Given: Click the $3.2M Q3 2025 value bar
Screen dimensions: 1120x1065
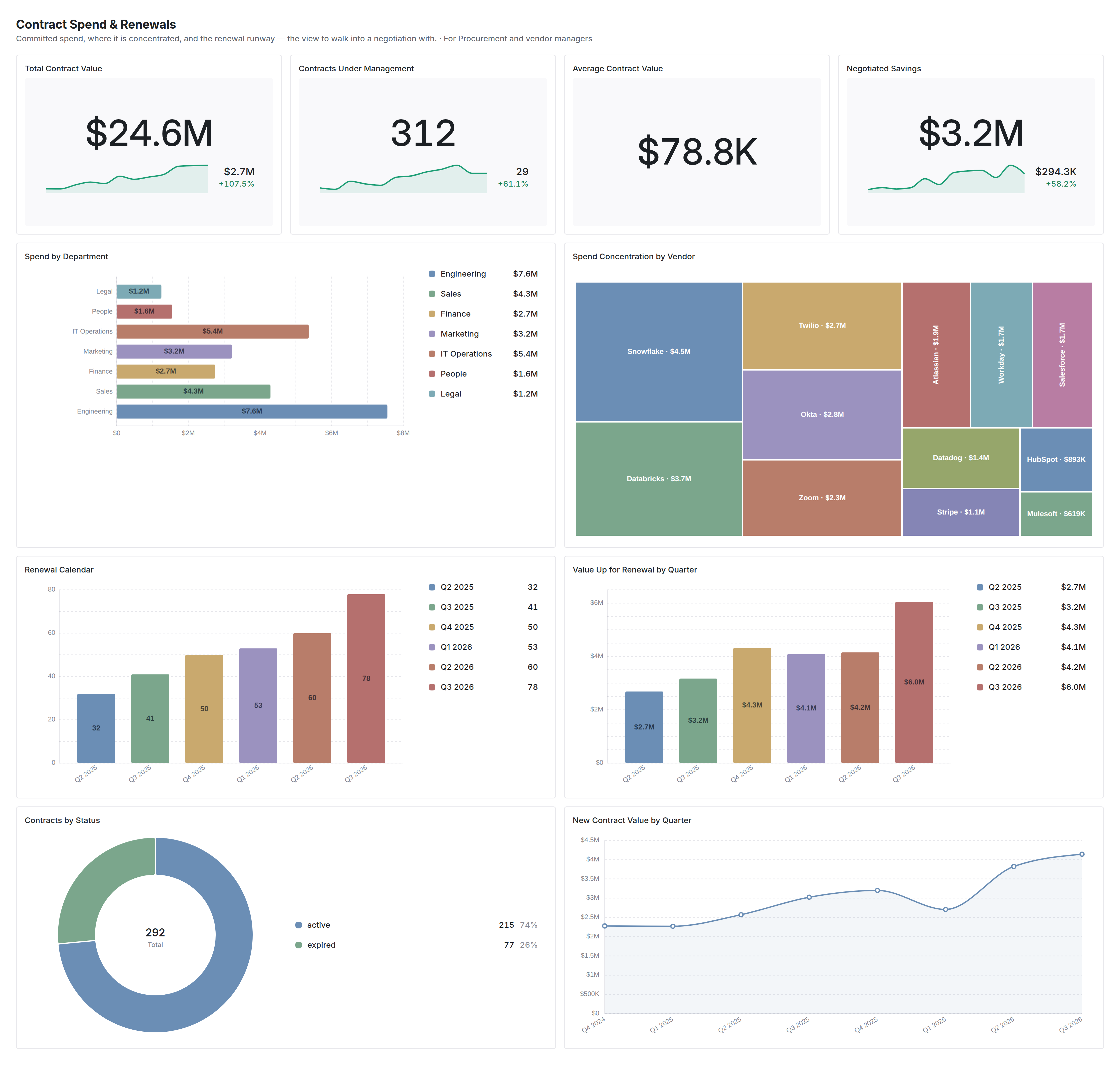Looking at the screenshot, I should pos(698,720).
